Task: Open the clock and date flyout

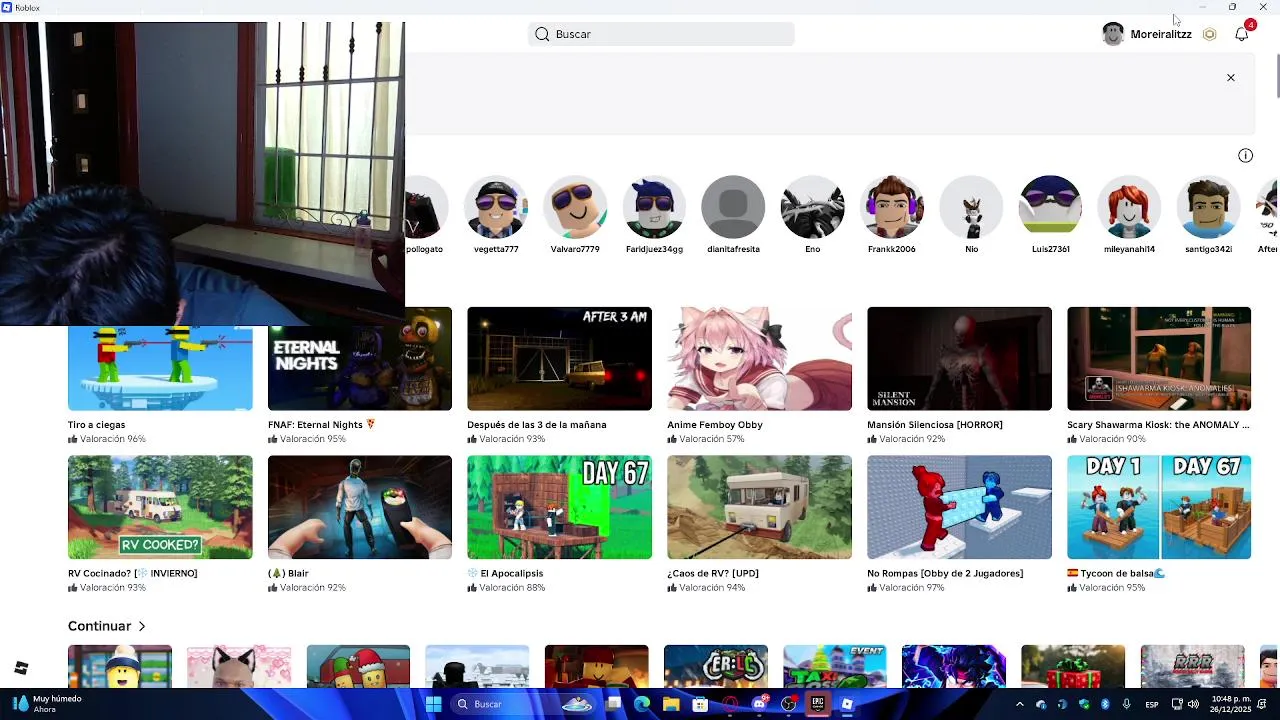Action: (1231, 704)
